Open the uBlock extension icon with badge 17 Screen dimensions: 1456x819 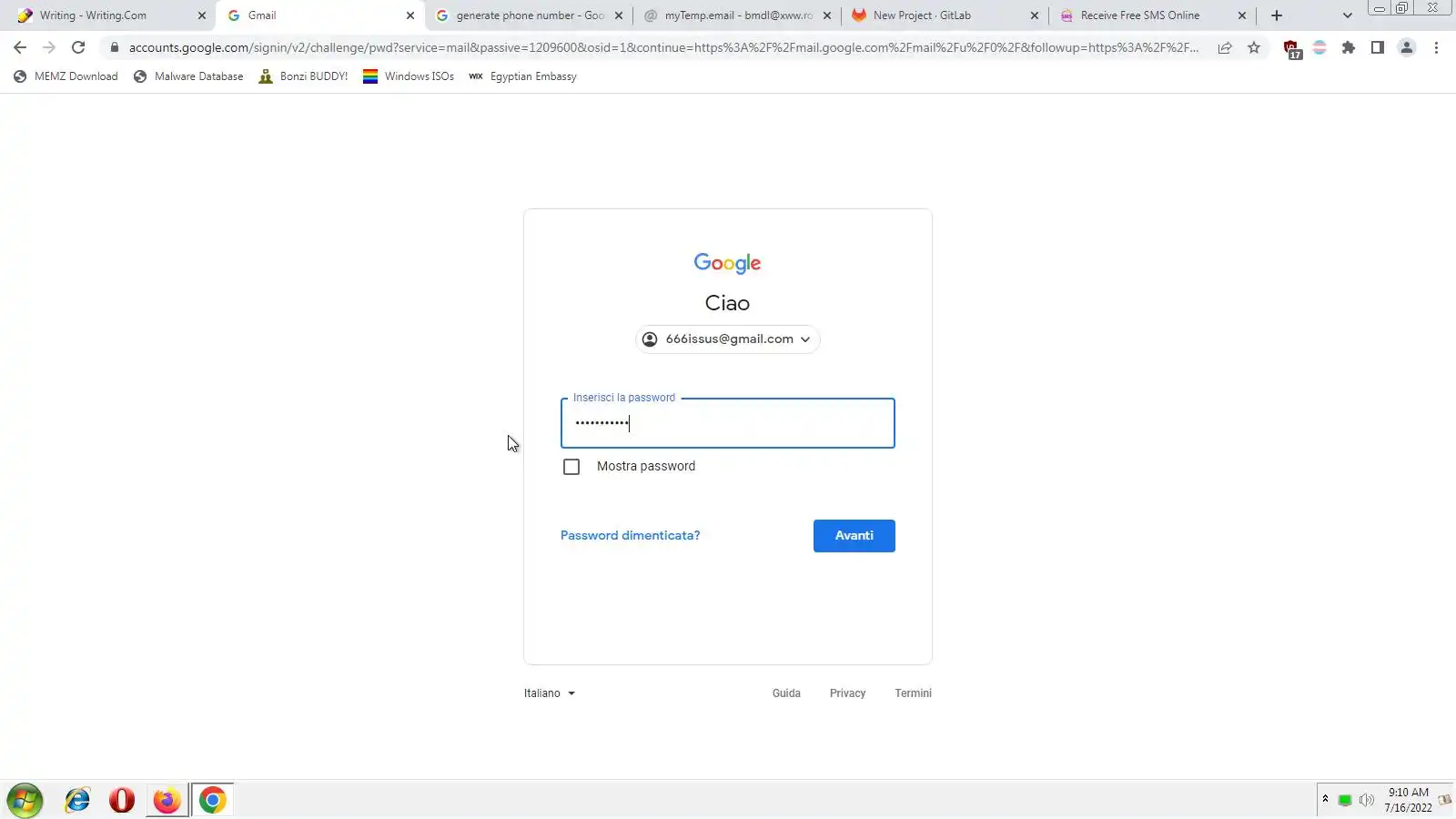(x=1291, y=48)
